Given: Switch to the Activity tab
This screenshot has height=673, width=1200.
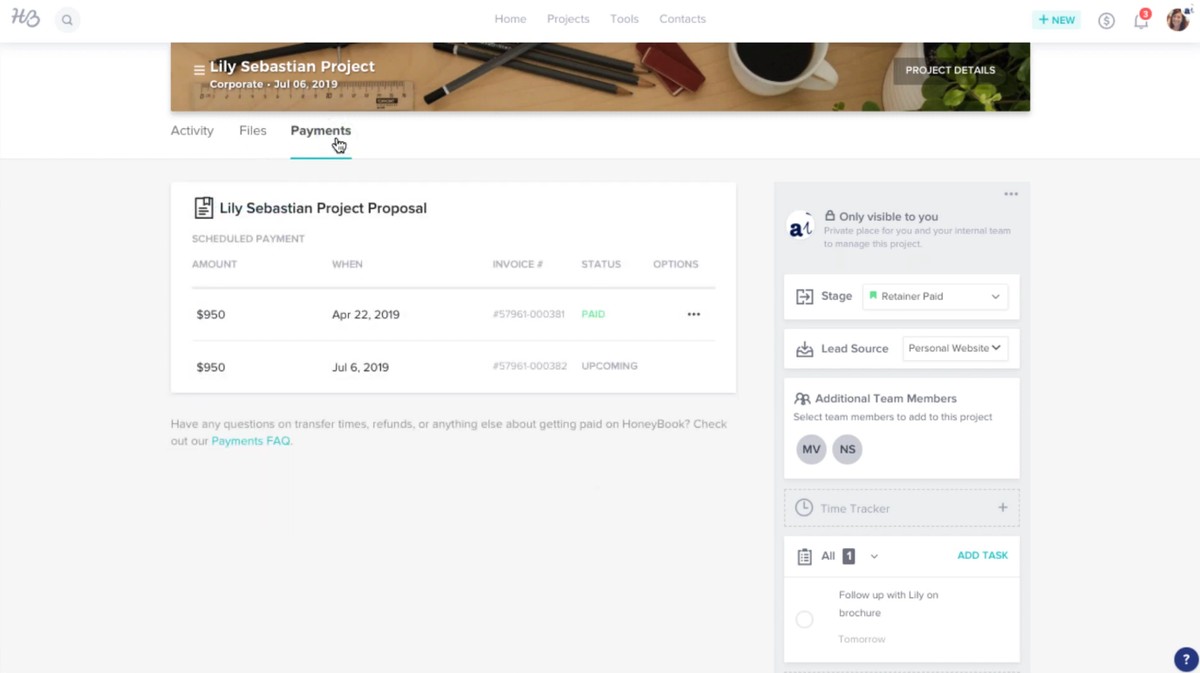Looking at the screenshot, I should point(192,131).
